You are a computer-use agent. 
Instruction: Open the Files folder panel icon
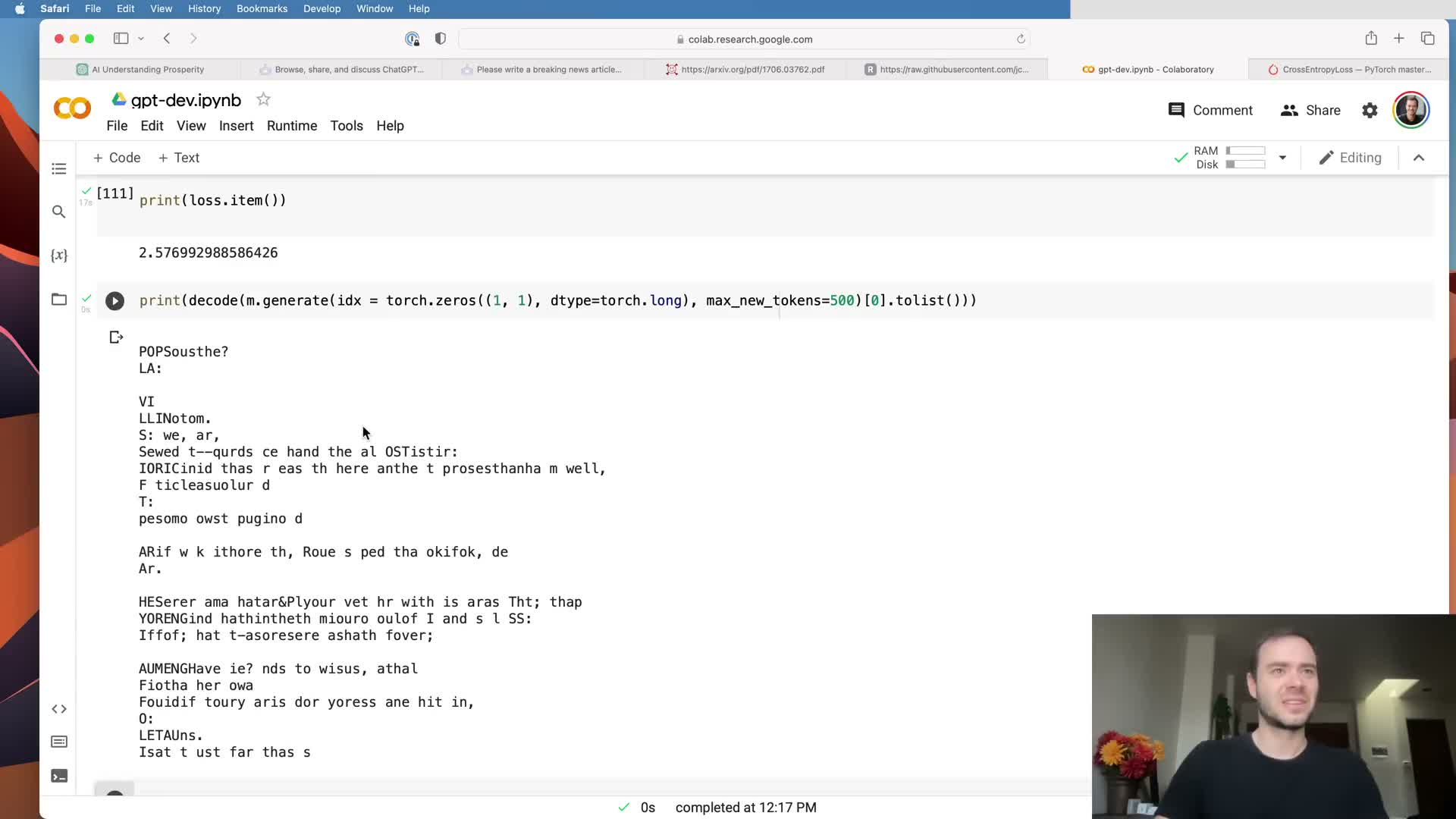click(x=59, y=299)
